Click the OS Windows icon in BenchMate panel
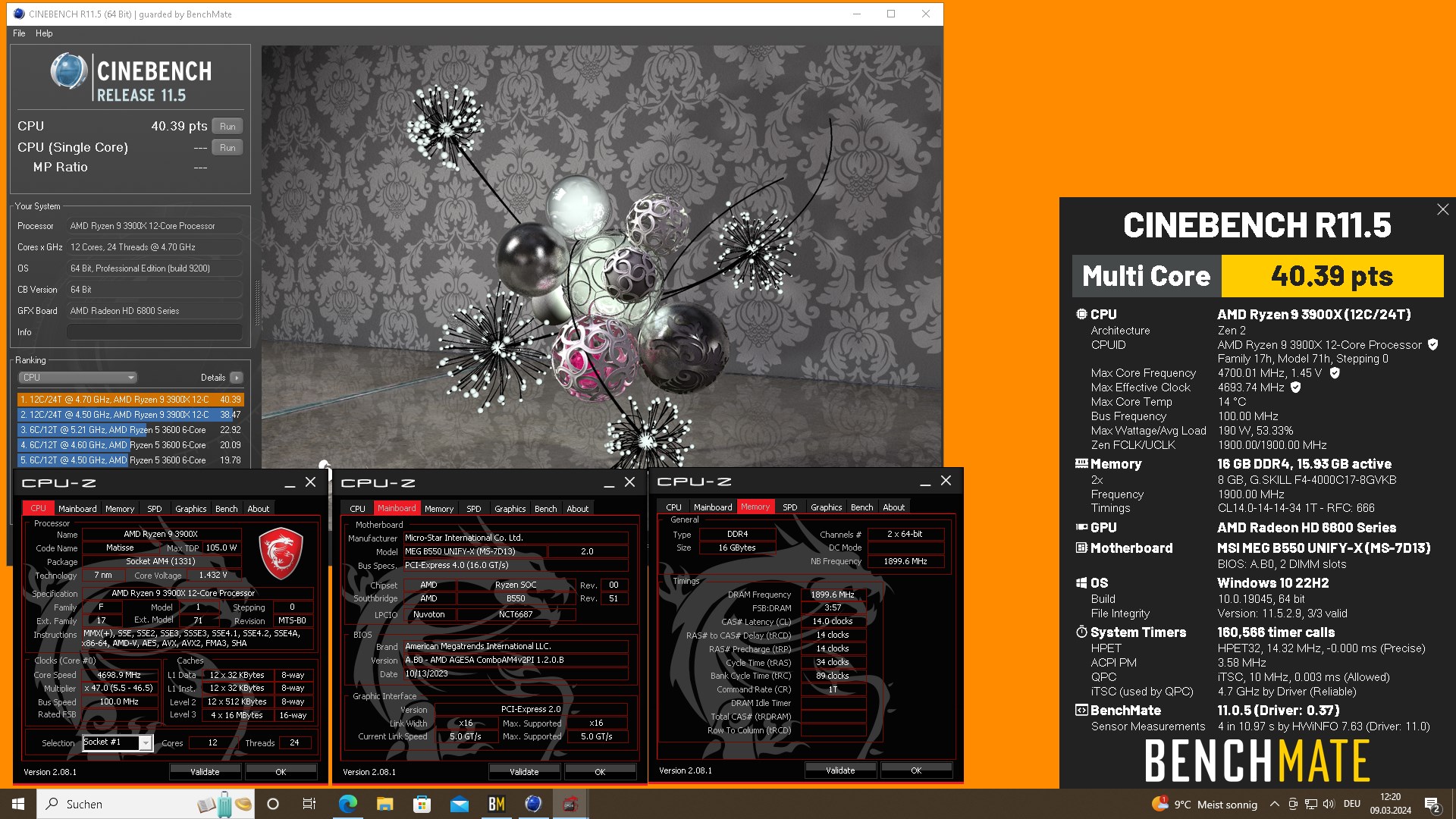Image resolution: width=1456 pixels, height=819 pixels. 1081,583
